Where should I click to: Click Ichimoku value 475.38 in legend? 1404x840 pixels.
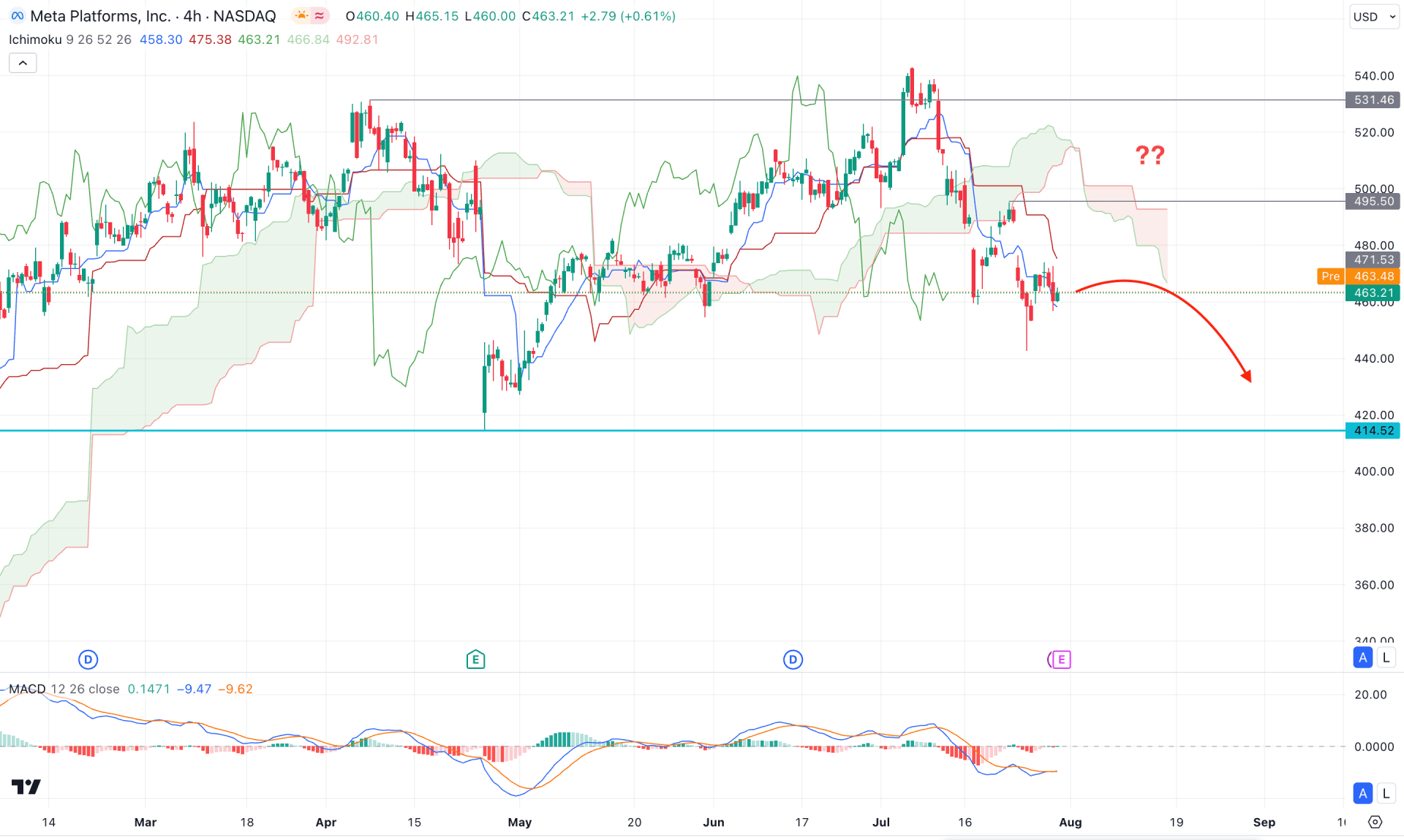click(x=210, y=39)
